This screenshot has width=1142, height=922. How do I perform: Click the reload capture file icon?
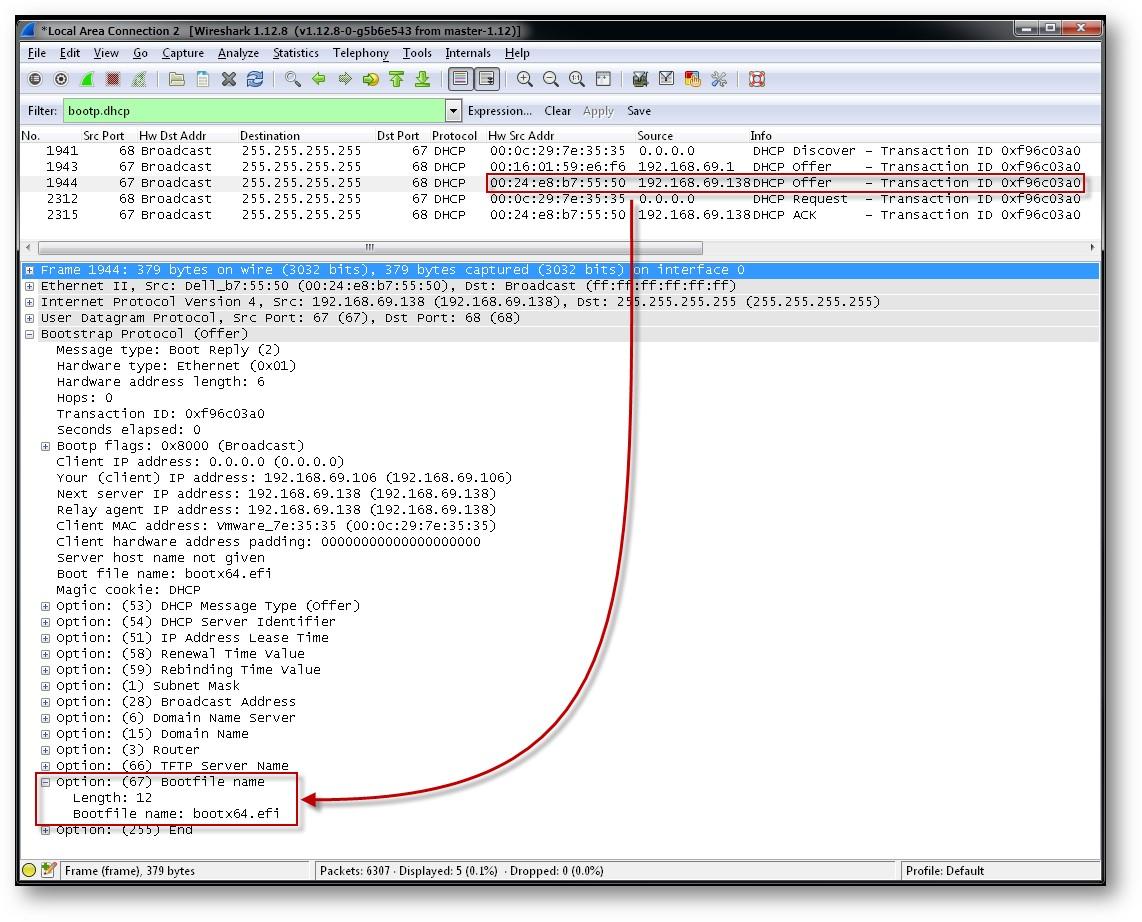[x=255, y=79]
